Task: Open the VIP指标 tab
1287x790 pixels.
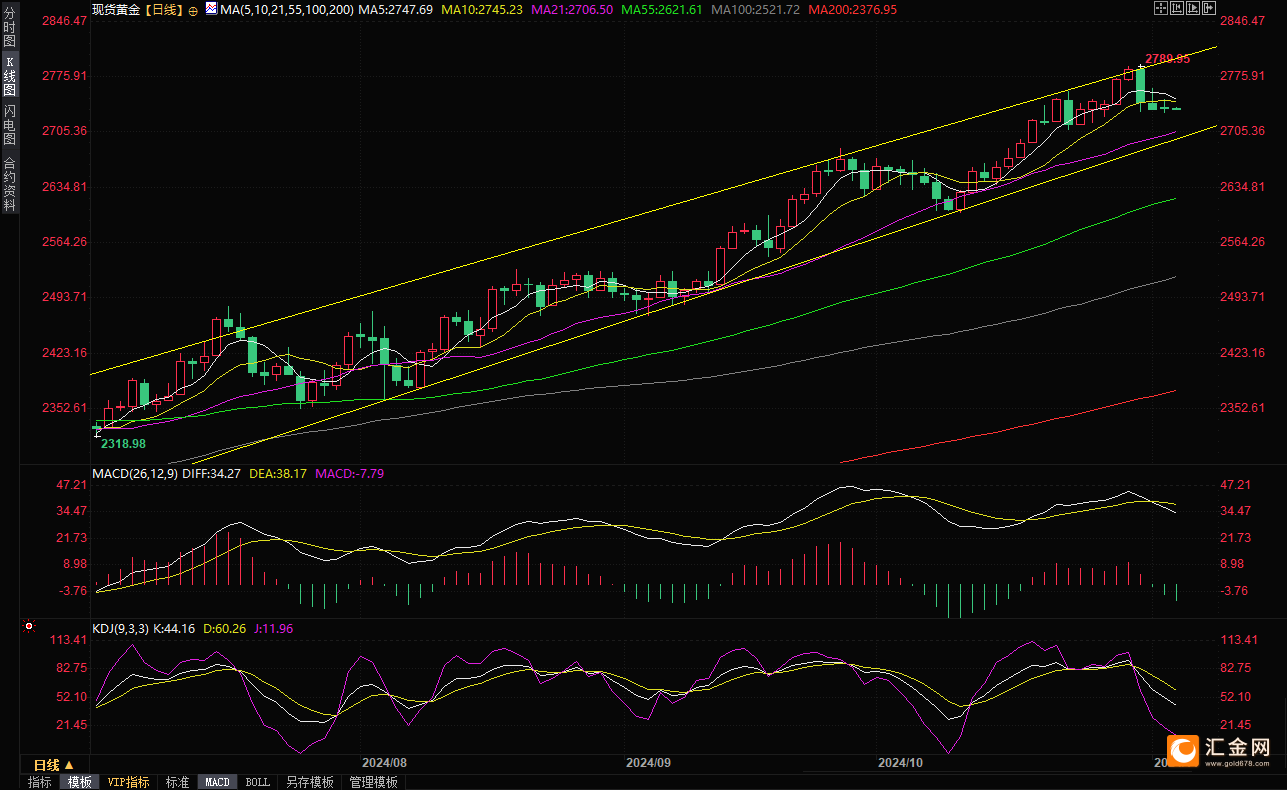Action: (x=128, y=782)
